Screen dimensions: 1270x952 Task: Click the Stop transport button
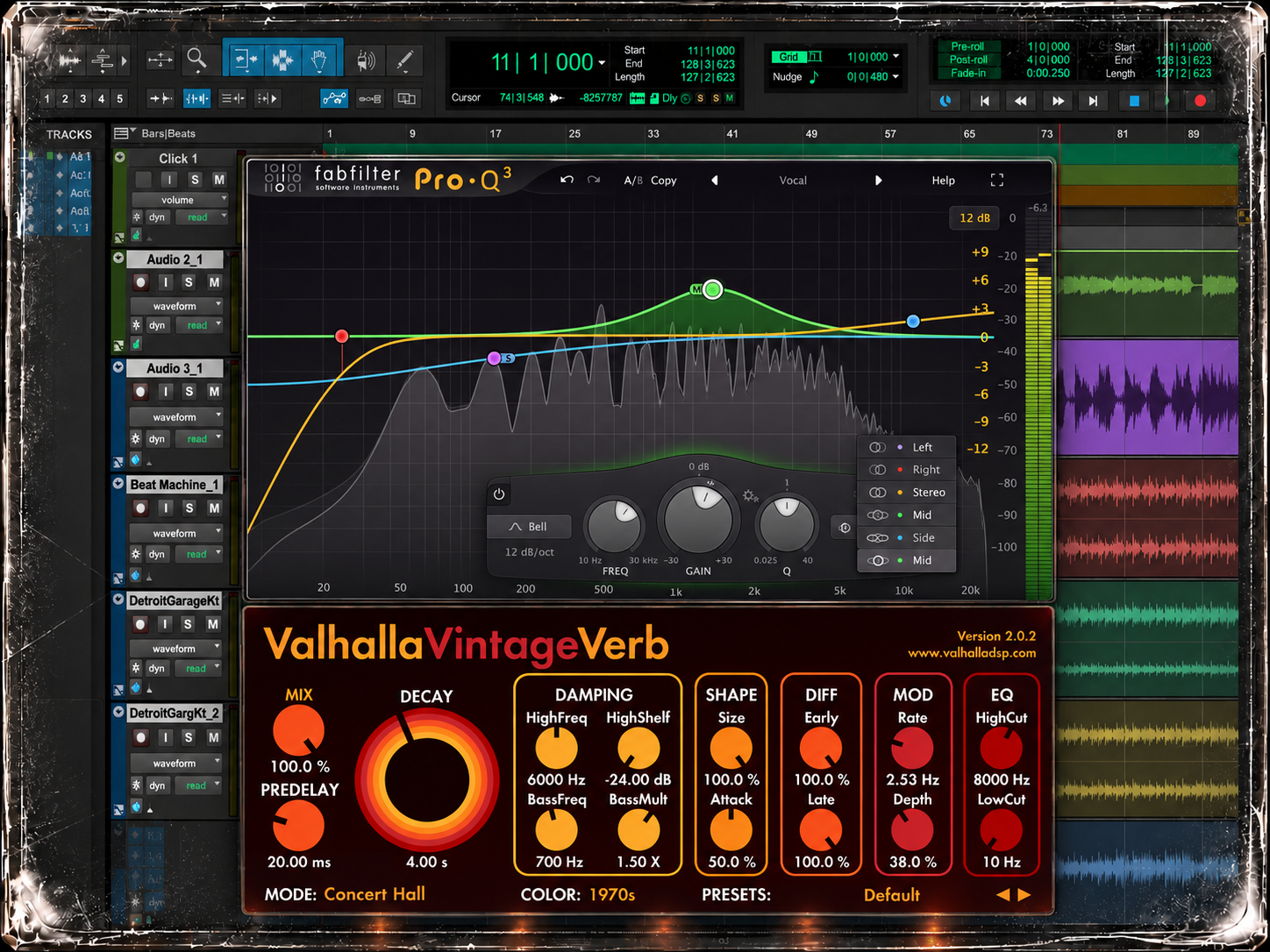pyautogui.click(x=1133, y=101)
